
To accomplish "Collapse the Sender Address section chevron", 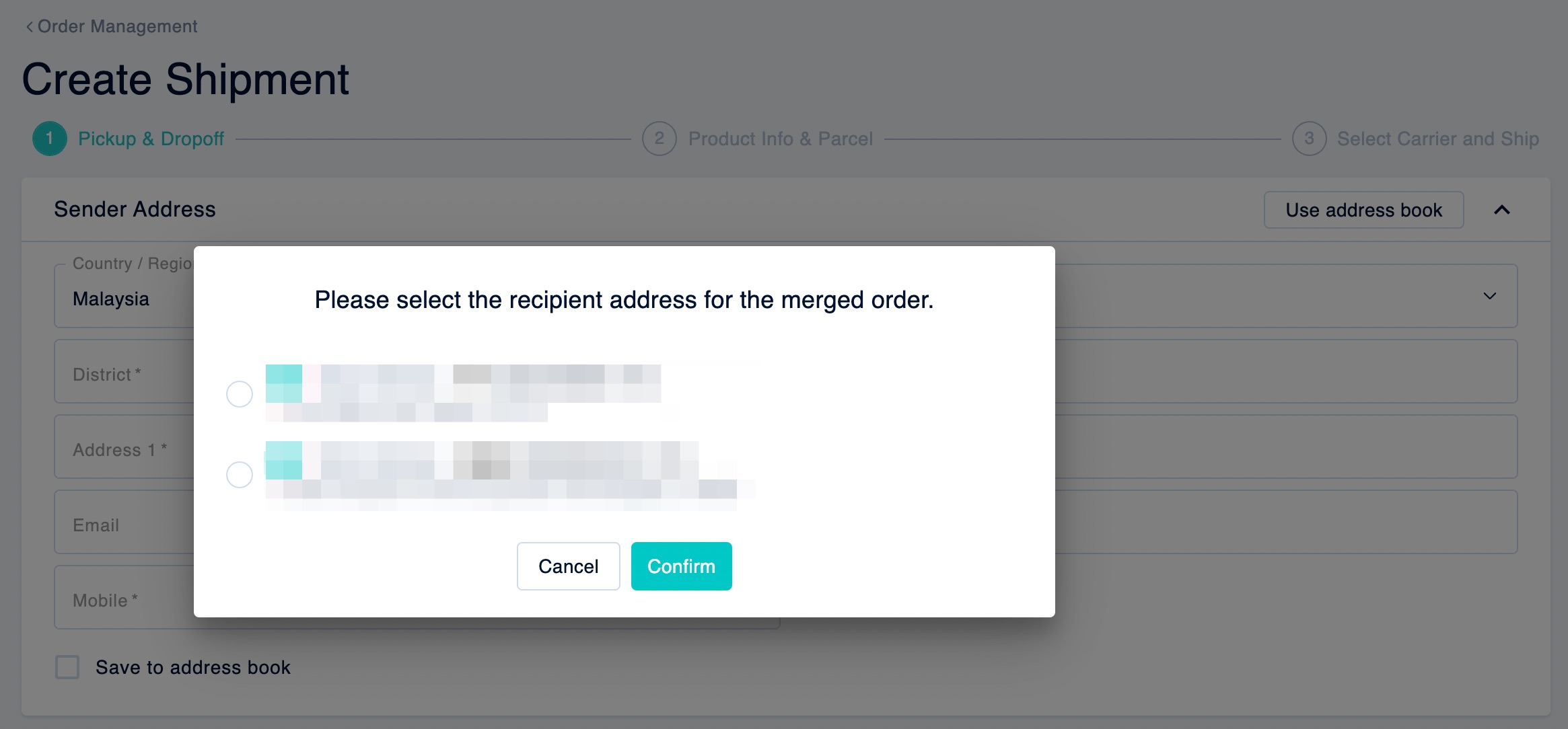I will click(x=1502, y=210).
